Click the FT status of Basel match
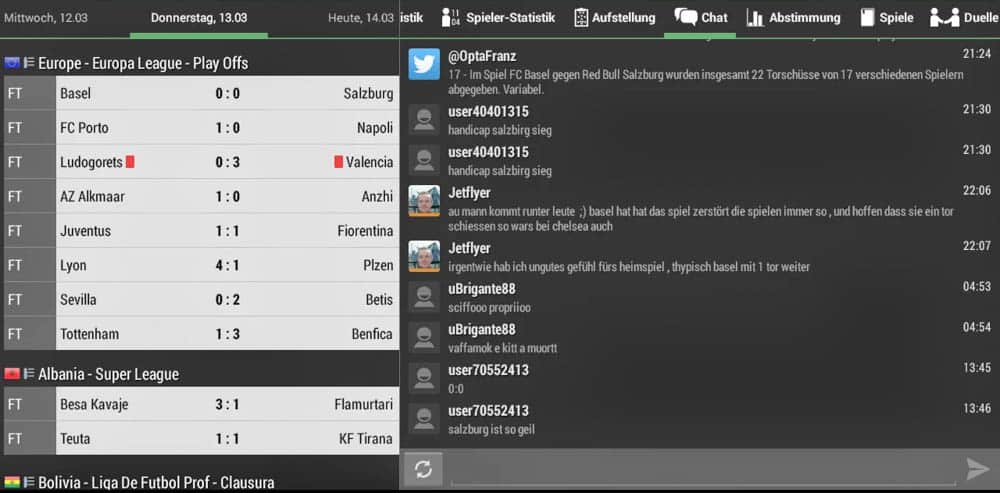The image size is (1000, 493). click(x=15, y=93)
